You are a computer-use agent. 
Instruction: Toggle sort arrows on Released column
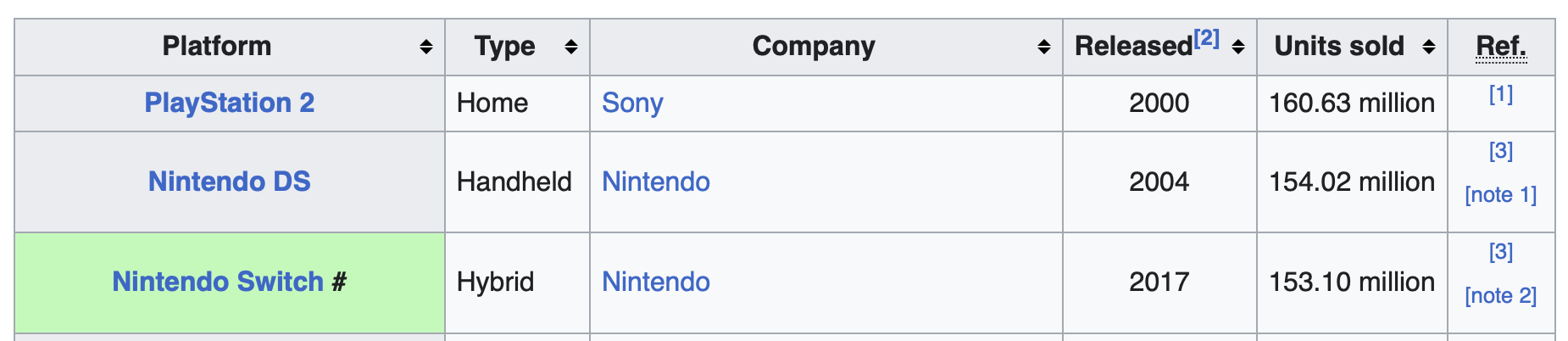(1238, 47)
